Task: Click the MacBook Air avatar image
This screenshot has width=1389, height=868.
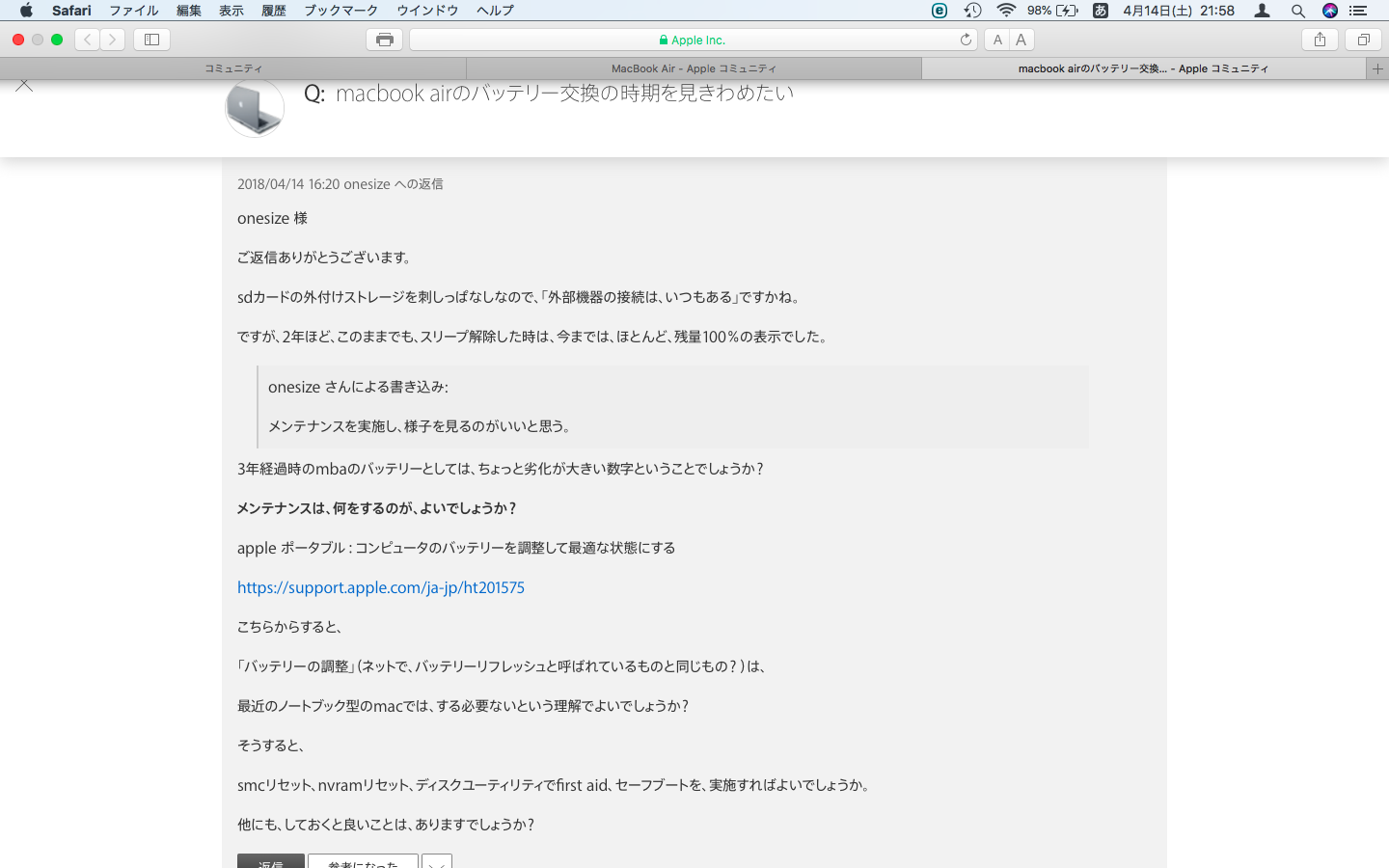Action: 255,107
